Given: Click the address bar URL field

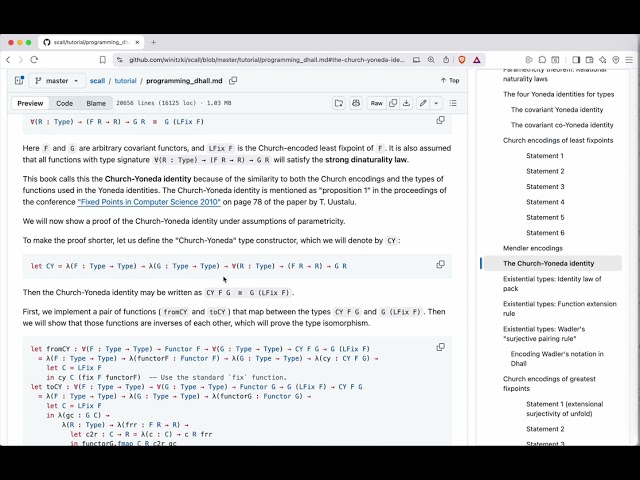Looking at the screenshot, I should point(267,60).
